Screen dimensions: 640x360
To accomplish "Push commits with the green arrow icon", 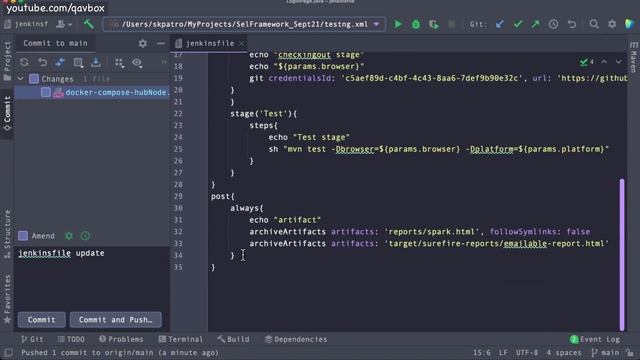I will [x=535, y=24].
